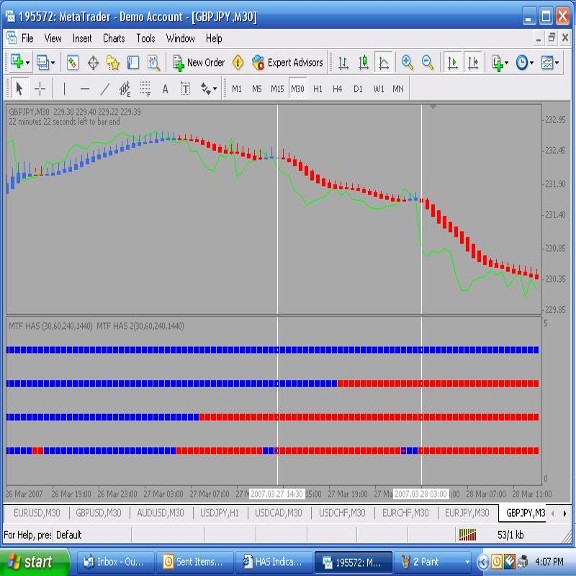
Task: Select the trendline drawing tool
Action: point(105,89)
